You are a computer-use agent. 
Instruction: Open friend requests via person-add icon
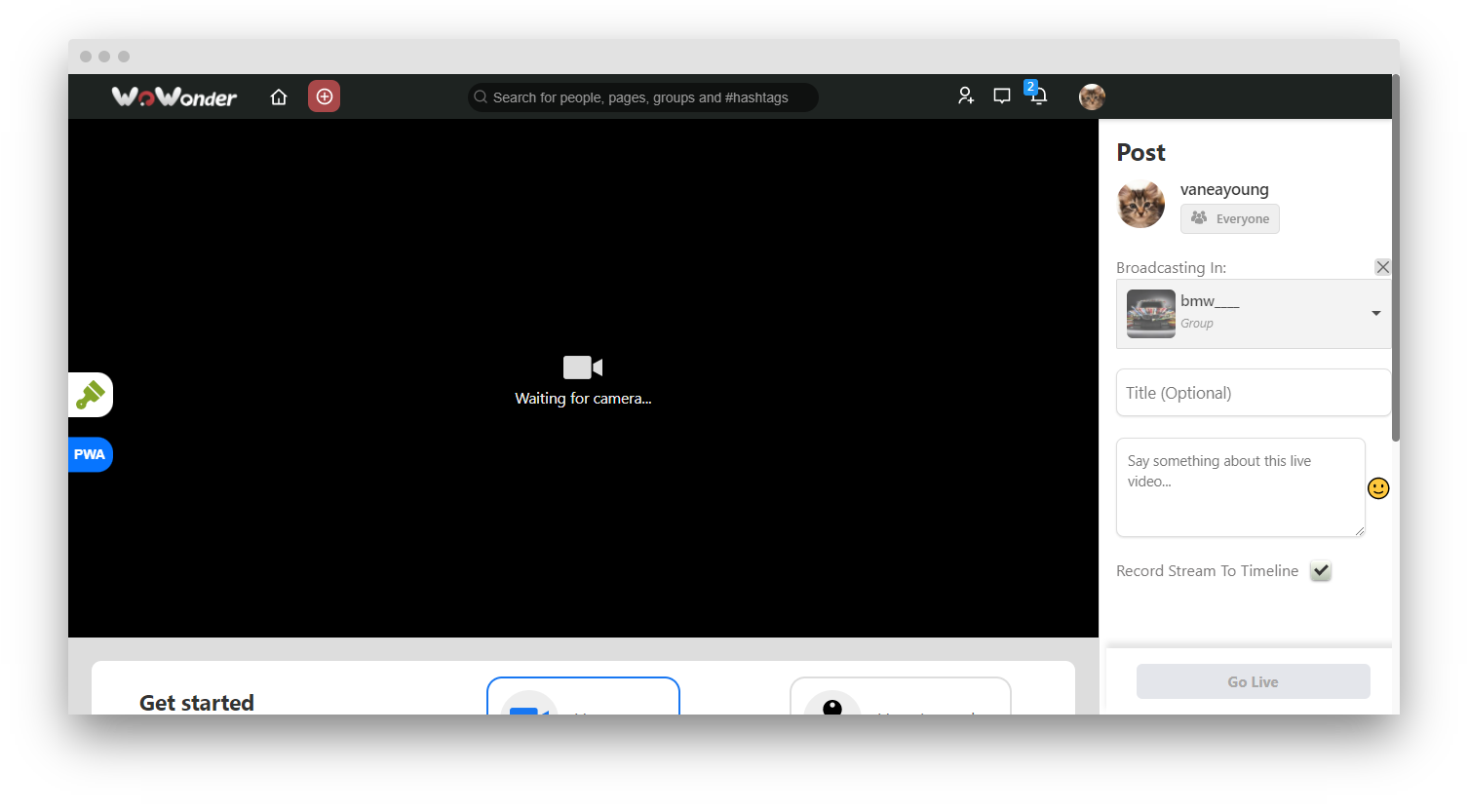(966, 96)
